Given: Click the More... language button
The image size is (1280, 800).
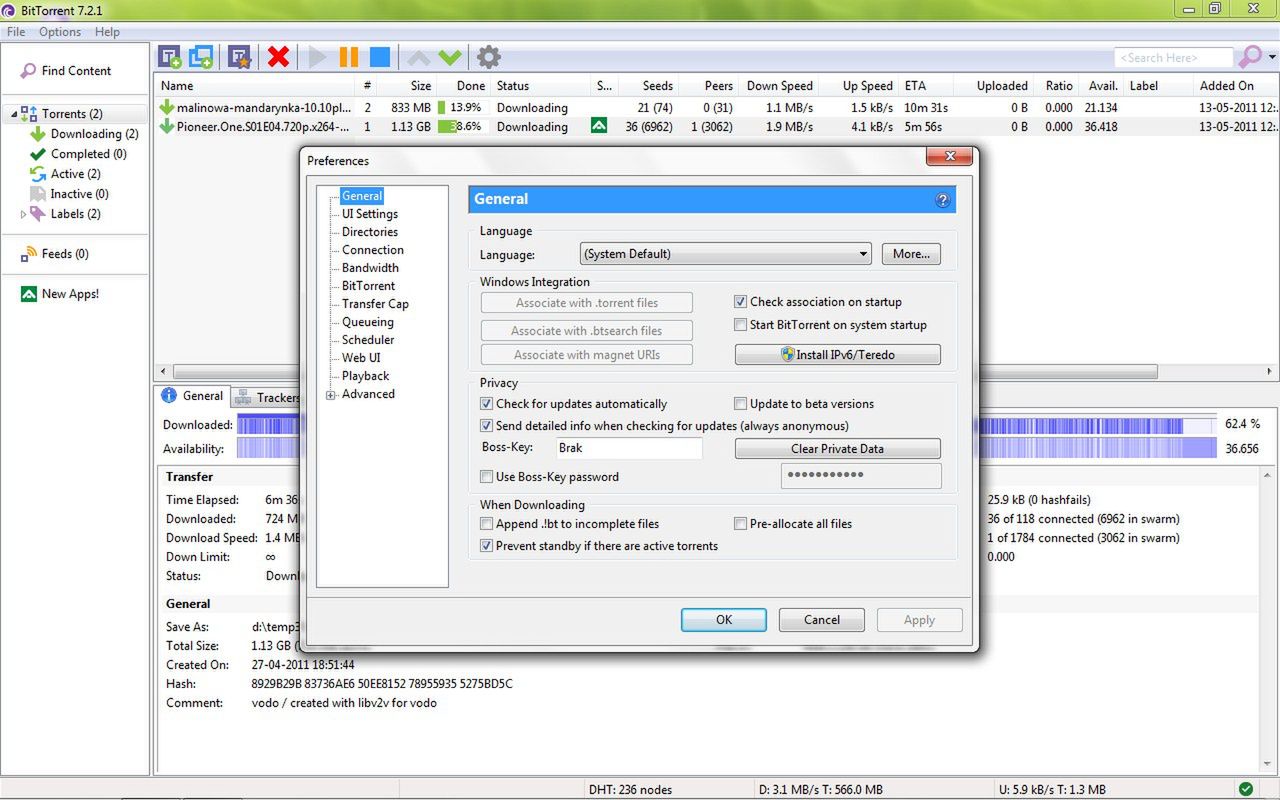Looking at the screenshot, I should click(x=911, y=254).
